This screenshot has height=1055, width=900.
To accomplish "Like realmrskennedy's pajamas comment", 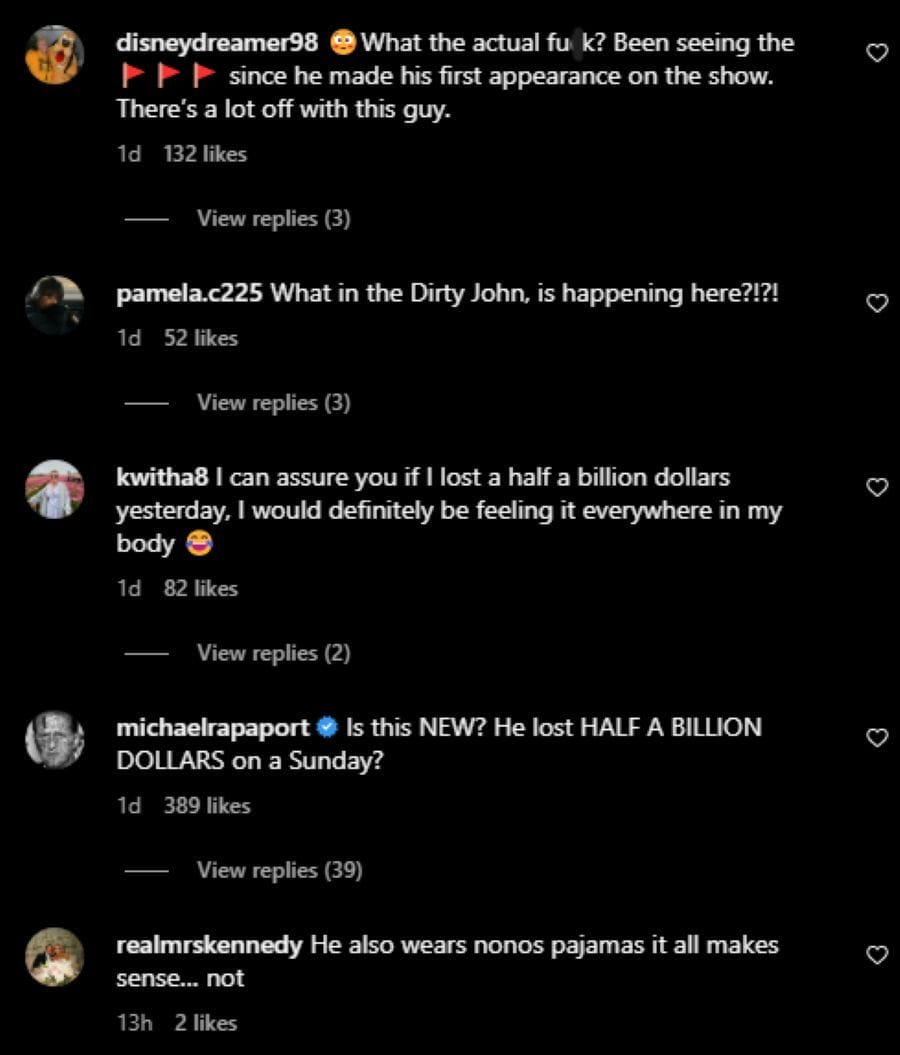I will (x=877, y=955).
